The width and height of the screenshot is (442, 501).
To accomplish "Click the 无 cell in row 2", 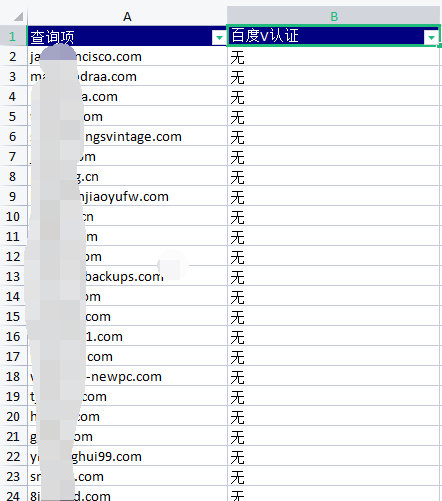I will click(334, 56).
